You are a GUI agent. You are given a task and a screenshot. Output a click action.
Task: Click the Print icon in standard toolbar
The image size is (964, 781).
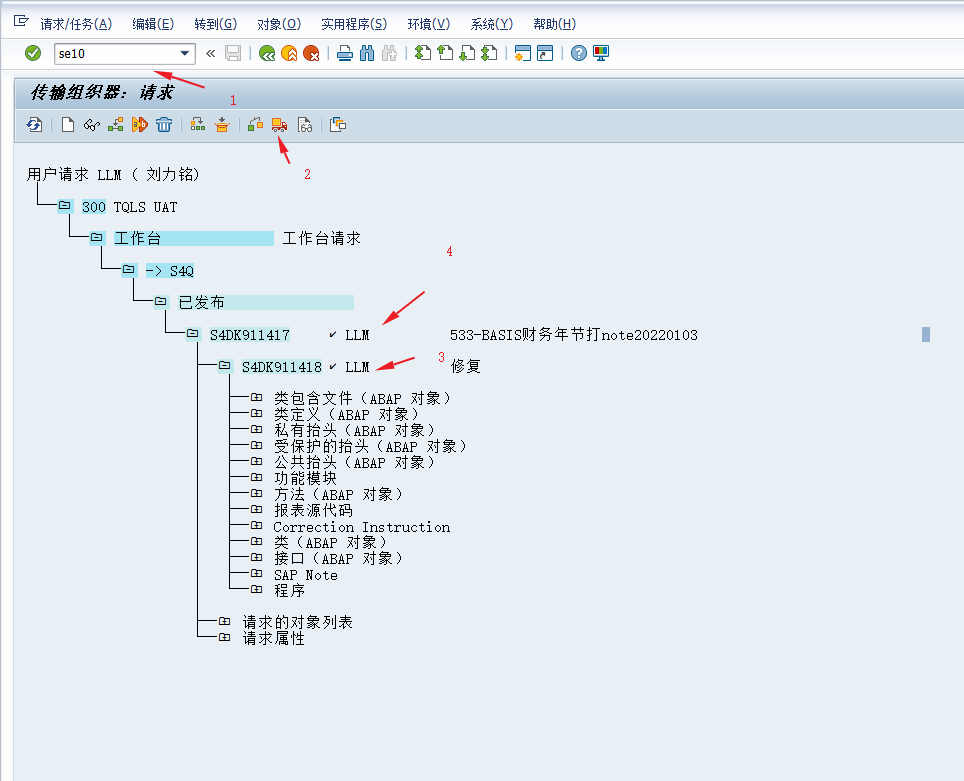pos(345,54)
